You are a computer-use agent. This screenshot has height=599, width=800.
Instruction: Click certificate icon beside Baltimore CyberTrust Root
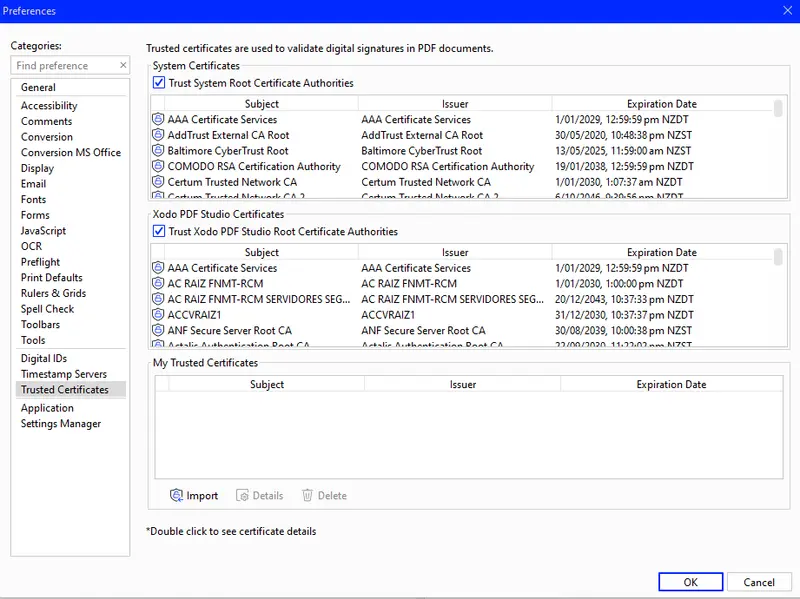pos(158,151)
